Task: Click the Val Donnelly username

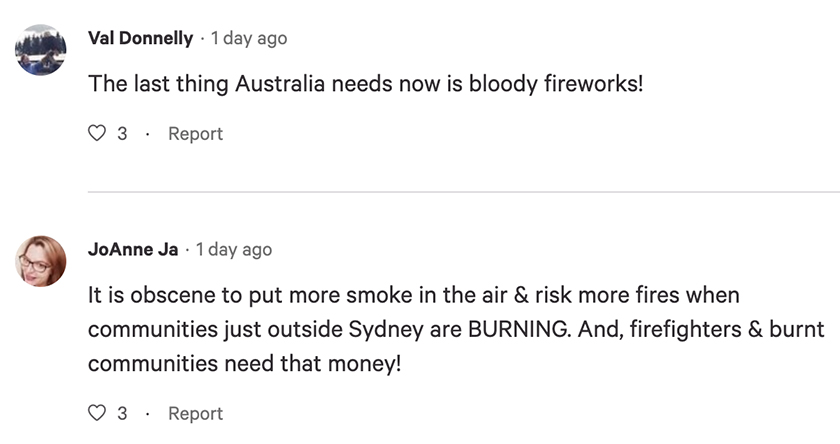Action: 140,38
